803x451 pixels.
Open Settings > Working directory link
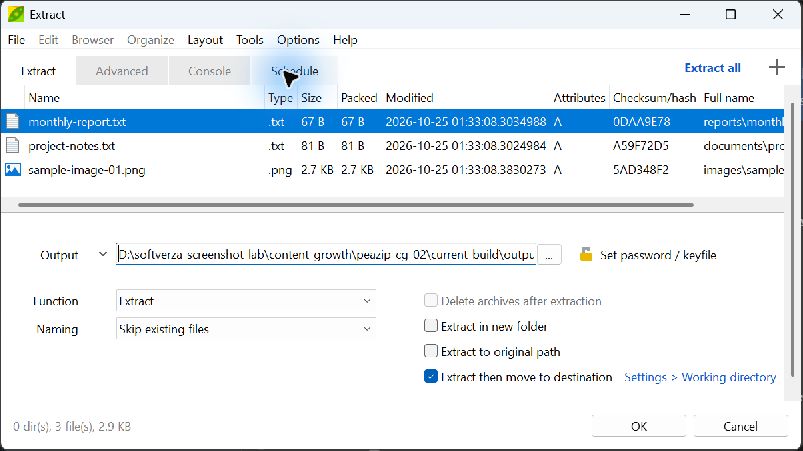tap(700, 377)
